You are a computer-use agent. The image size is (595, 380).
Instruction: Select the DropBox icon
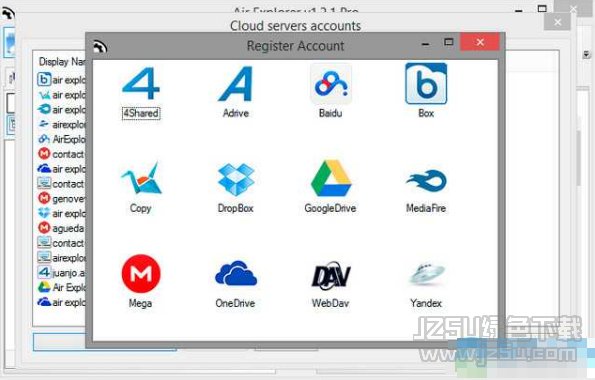236,179
